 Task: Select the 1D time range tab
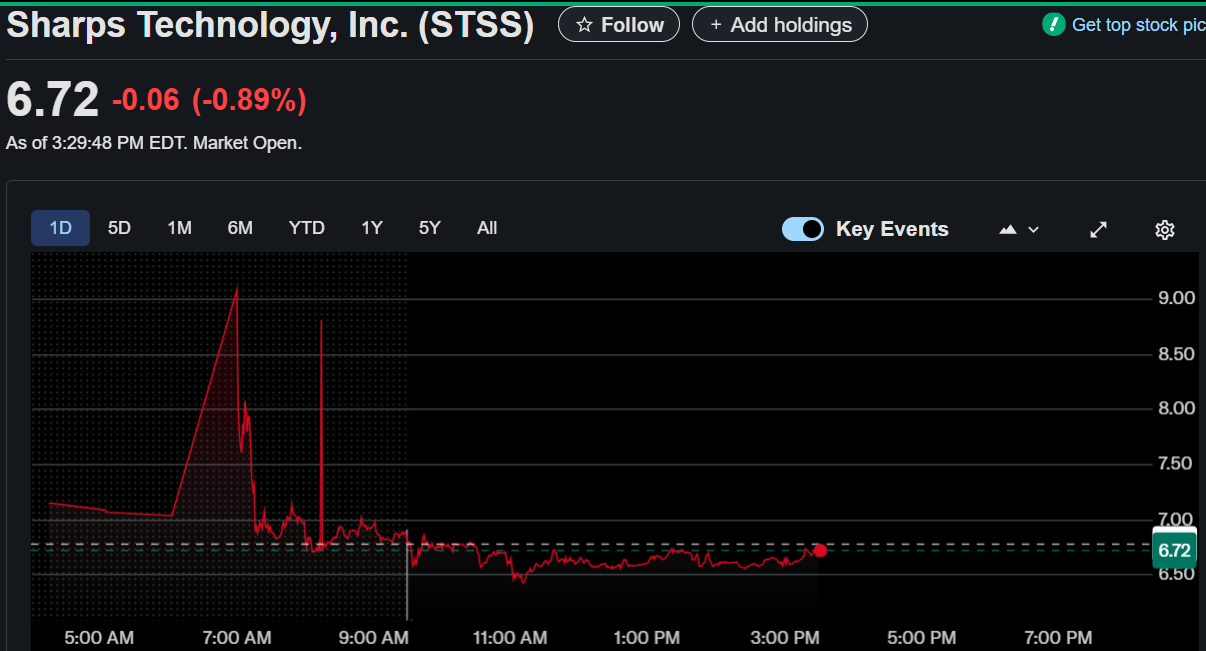click(x=61, y=228)
